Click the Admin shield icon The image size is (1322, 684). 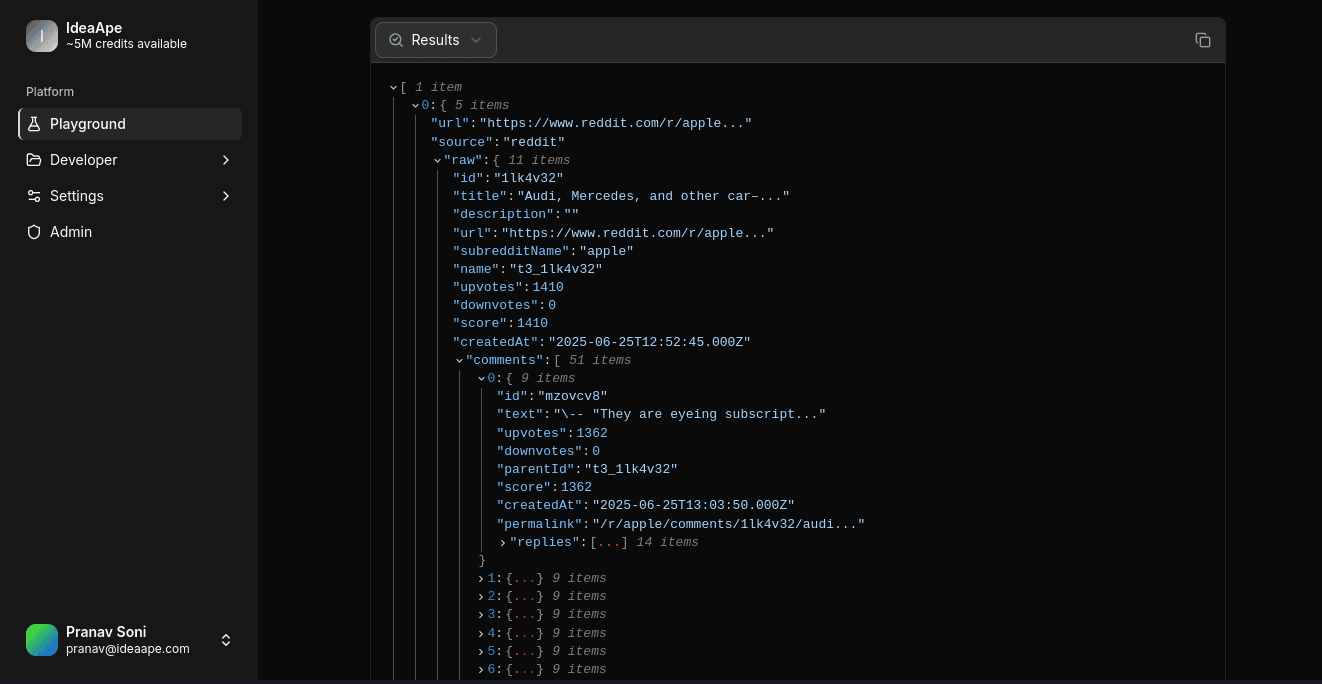point(34,232)
